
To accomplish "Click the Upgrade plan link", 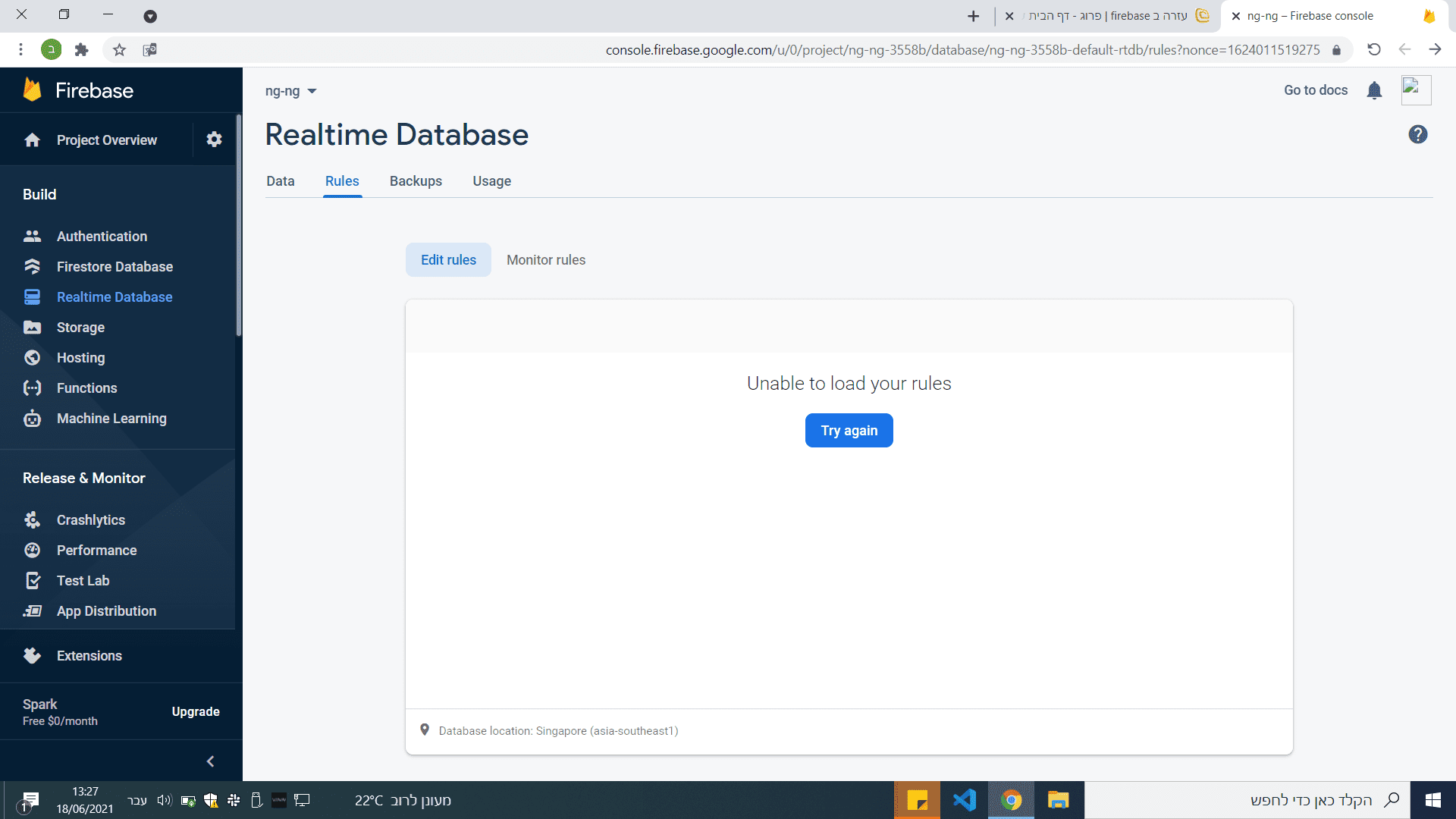I will tap(195, 711).
